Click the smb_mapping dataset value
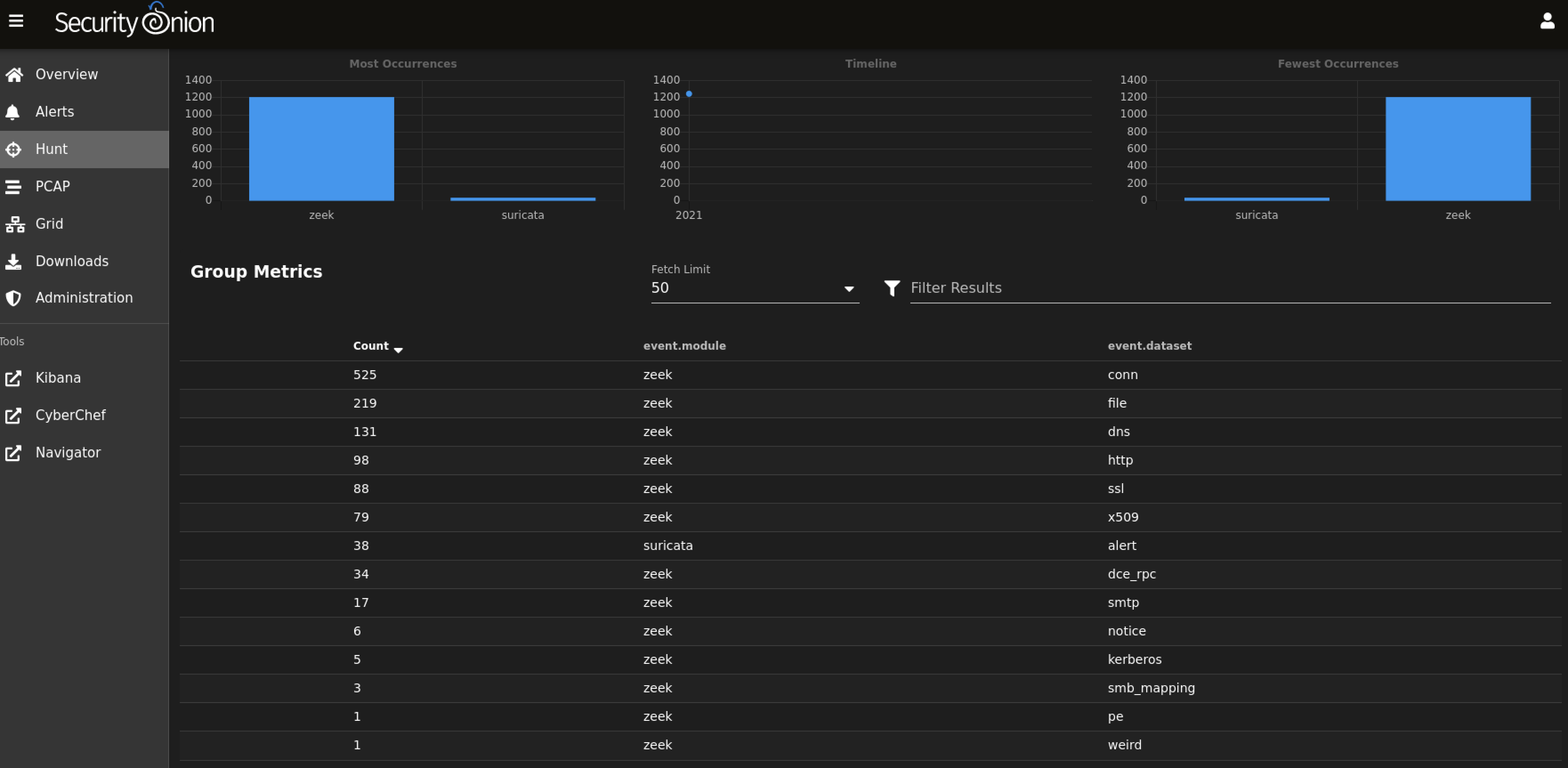The width and height of the screenshot is (1568, 768). point(1151,688)
